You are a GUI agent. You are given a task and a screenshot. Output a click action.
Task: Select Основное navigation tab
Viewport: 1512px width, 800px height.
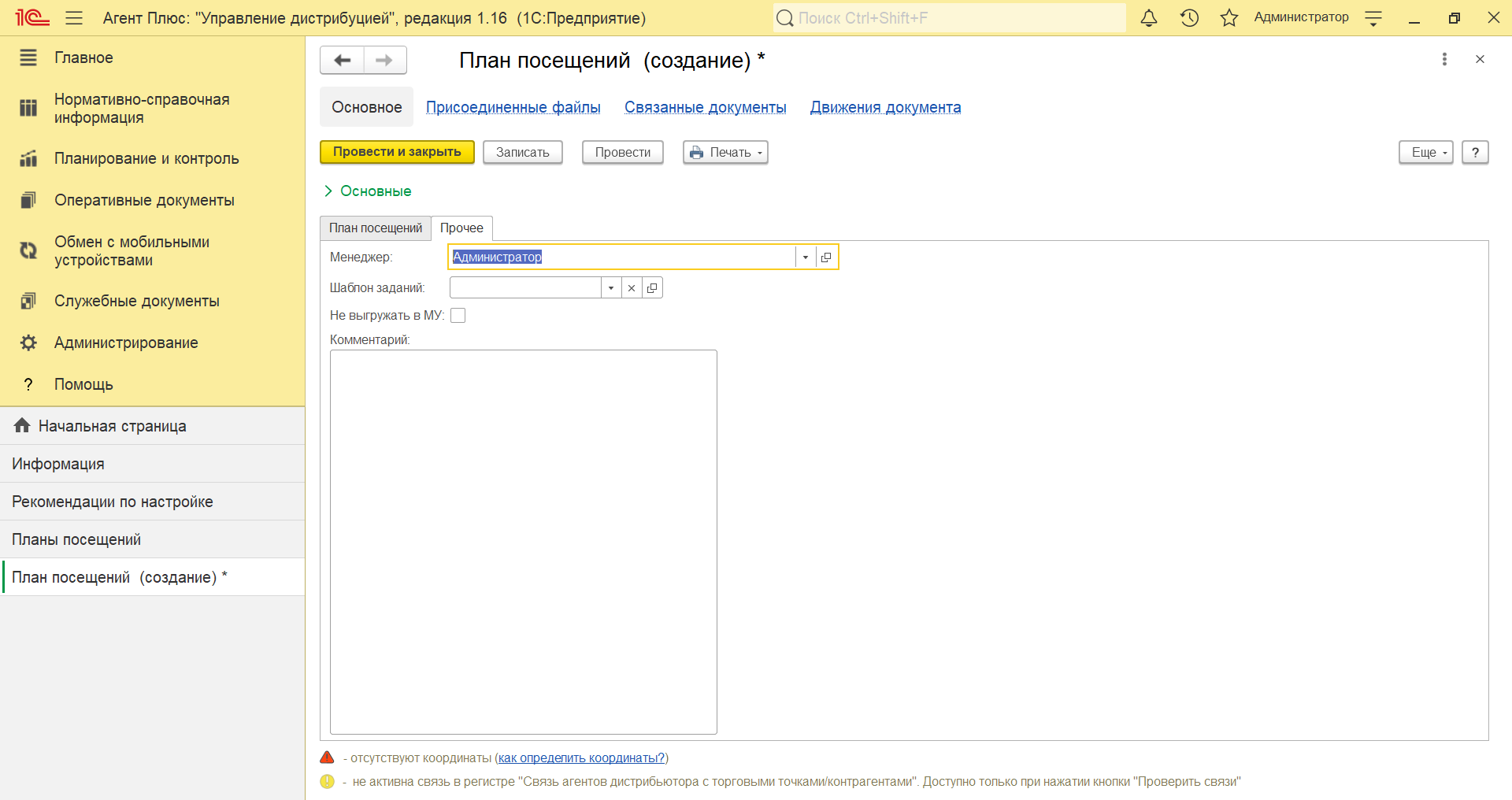[367, 107]
